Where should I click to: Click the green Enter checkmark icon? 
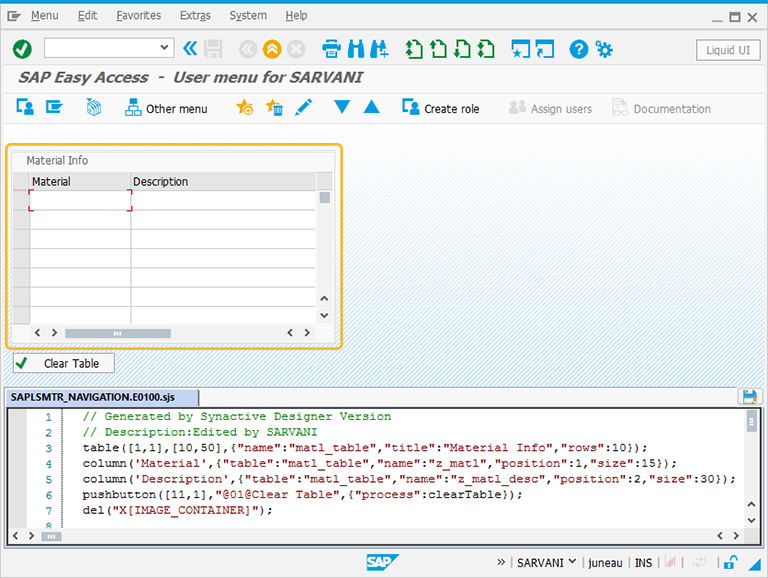[x=22, y=49]
